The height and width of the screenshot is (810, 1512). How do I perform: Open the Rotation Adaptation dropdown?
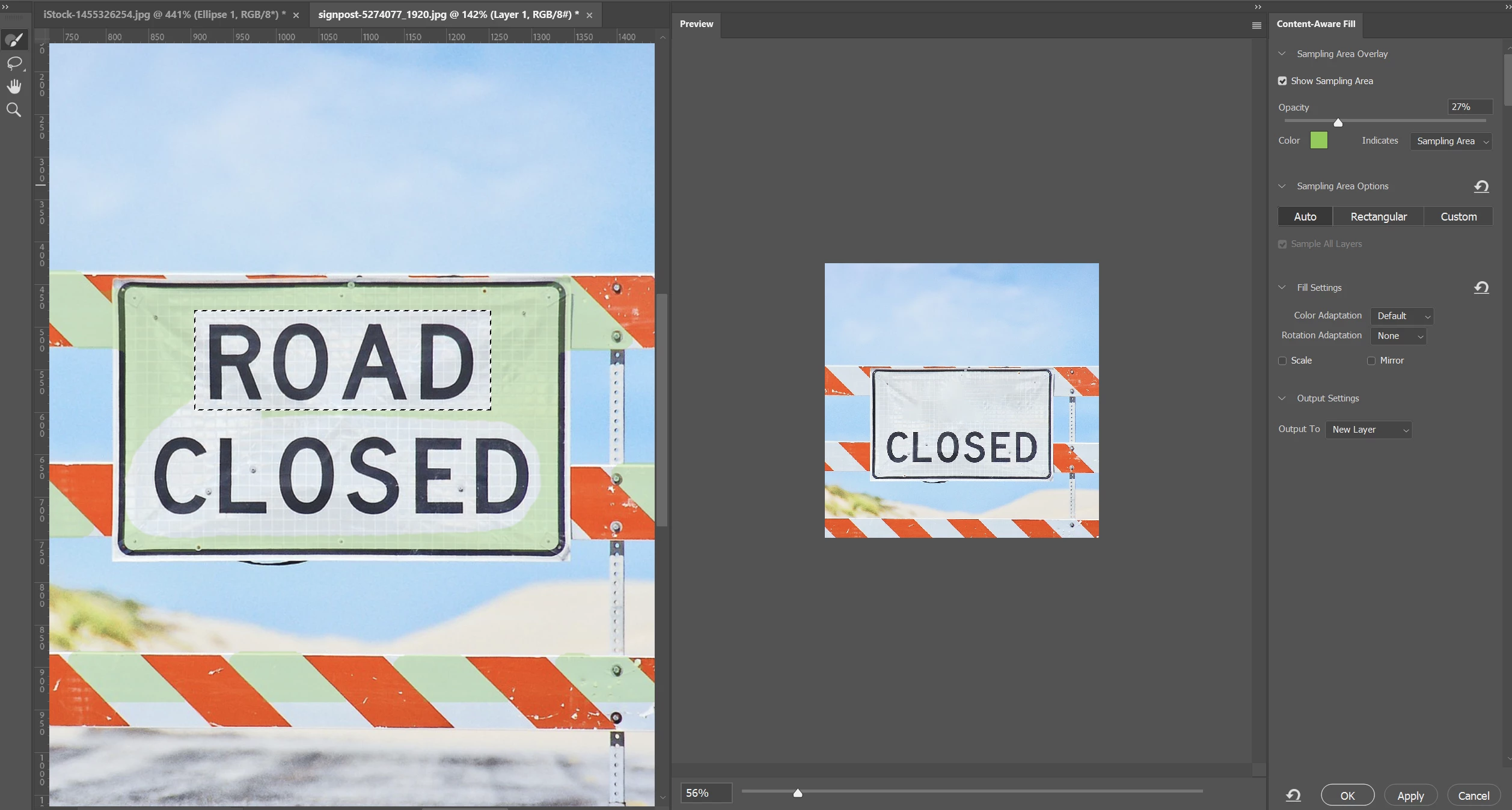coord(1398,336)
